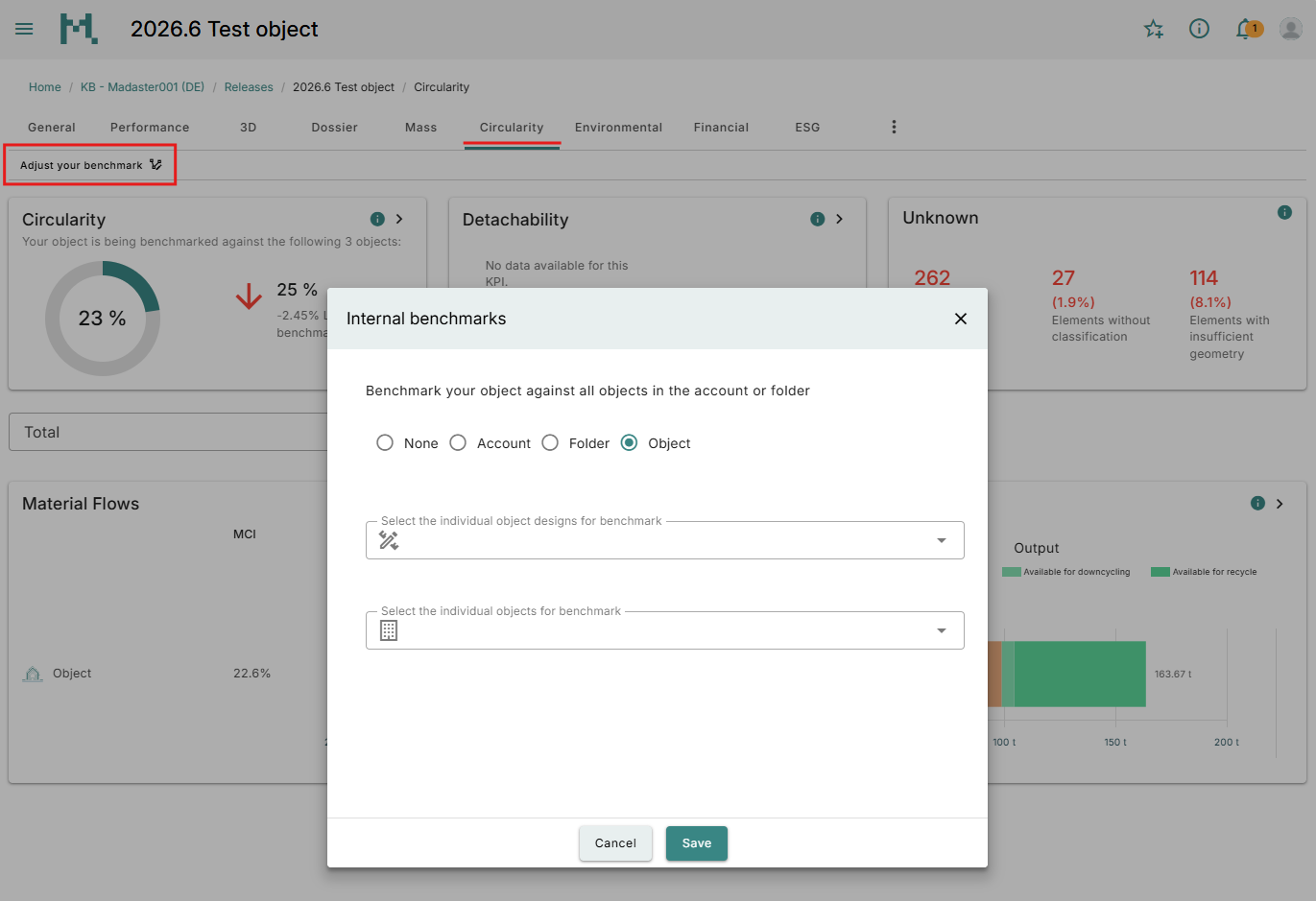Select the Circularity tab
The image size is (1316, 901).
point(512,127)
